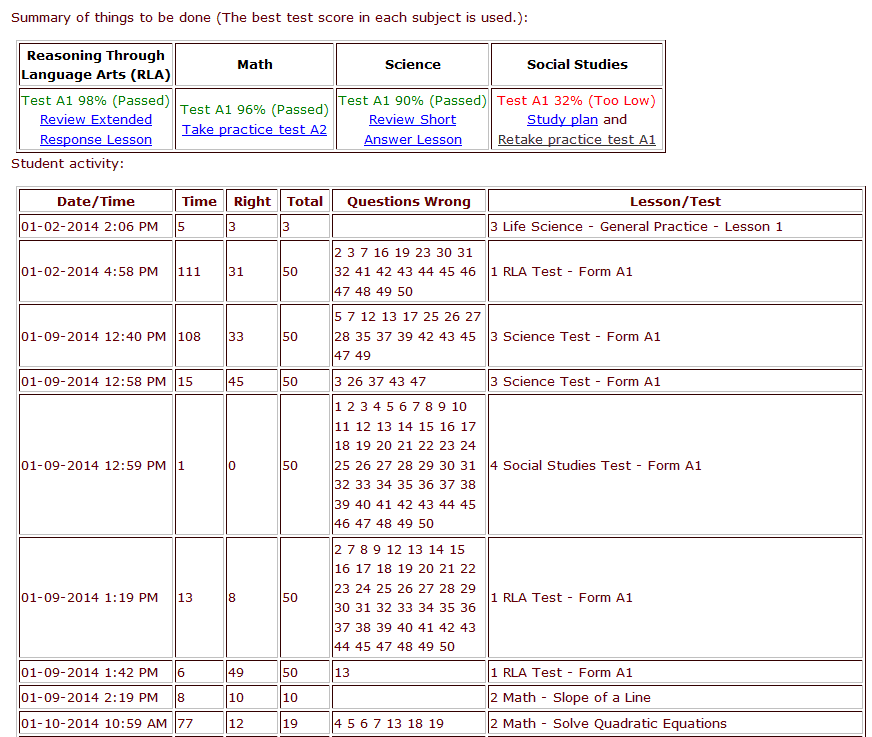This screenshot has height=737, width=872.
Task: Click the Questions Wrong column header
Action: [x=409, y=201]
